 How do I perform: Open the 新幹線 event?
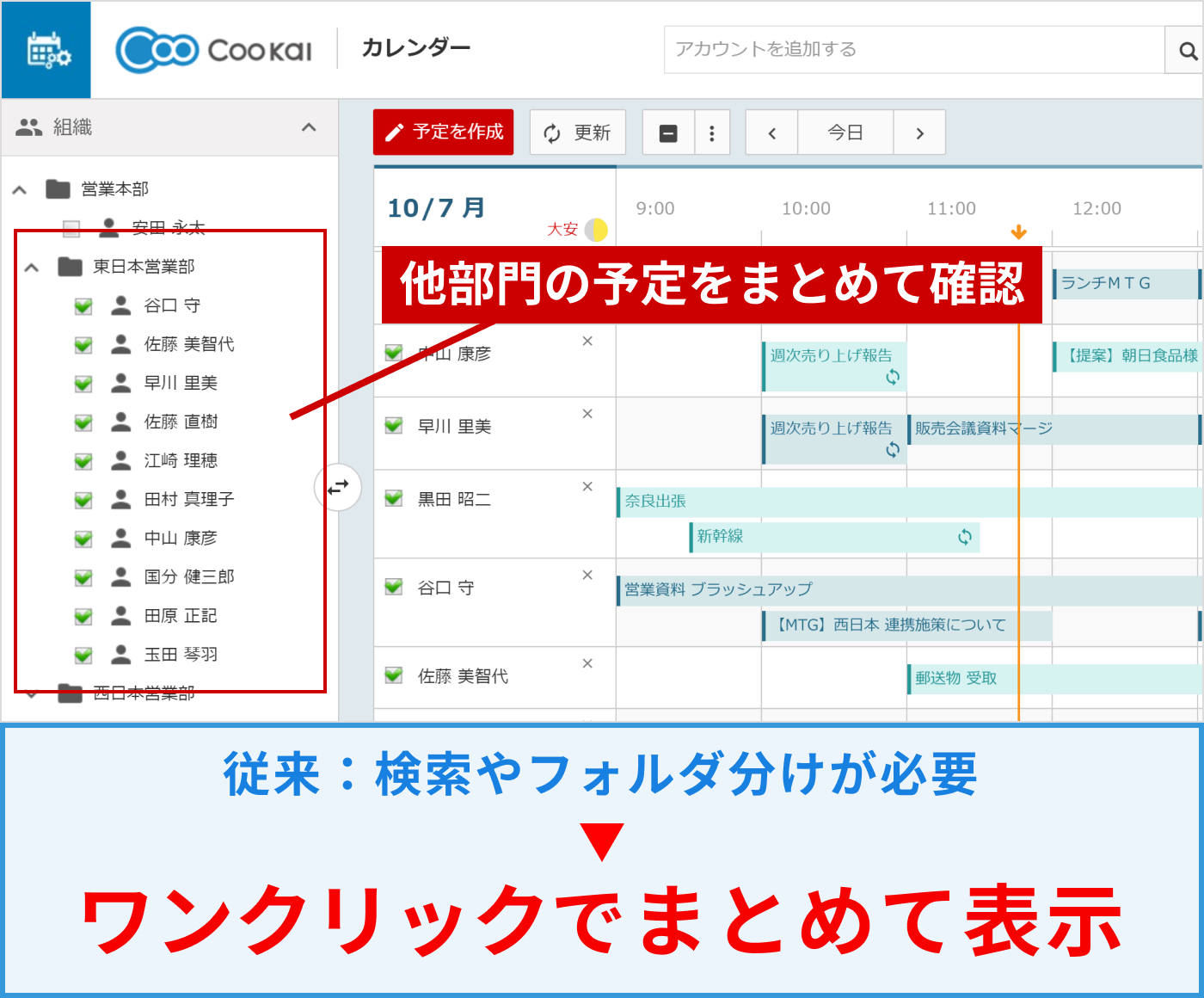[x=834, y=537]
